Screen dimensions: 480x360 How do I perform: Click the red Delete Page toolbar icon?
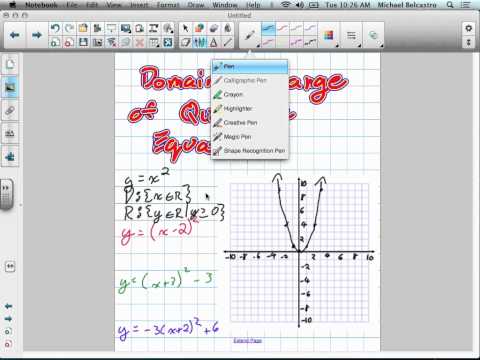tap(69, 42)
